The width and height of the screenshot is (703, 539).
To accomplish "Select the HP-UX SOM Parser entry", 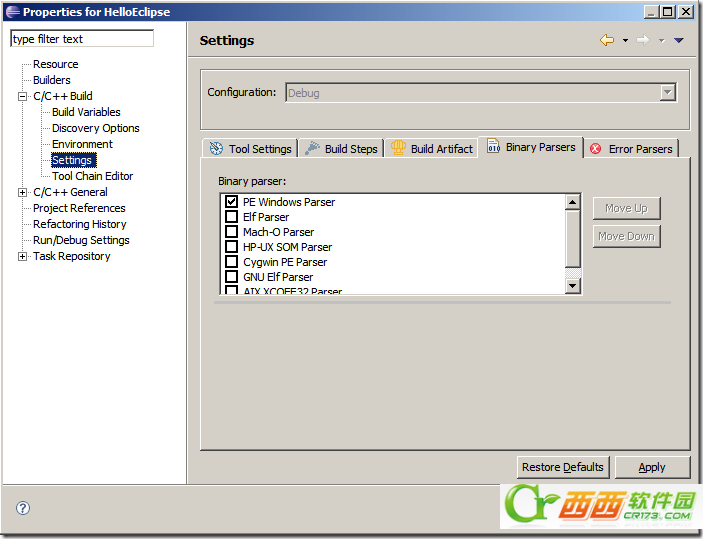I will point(287,247).
